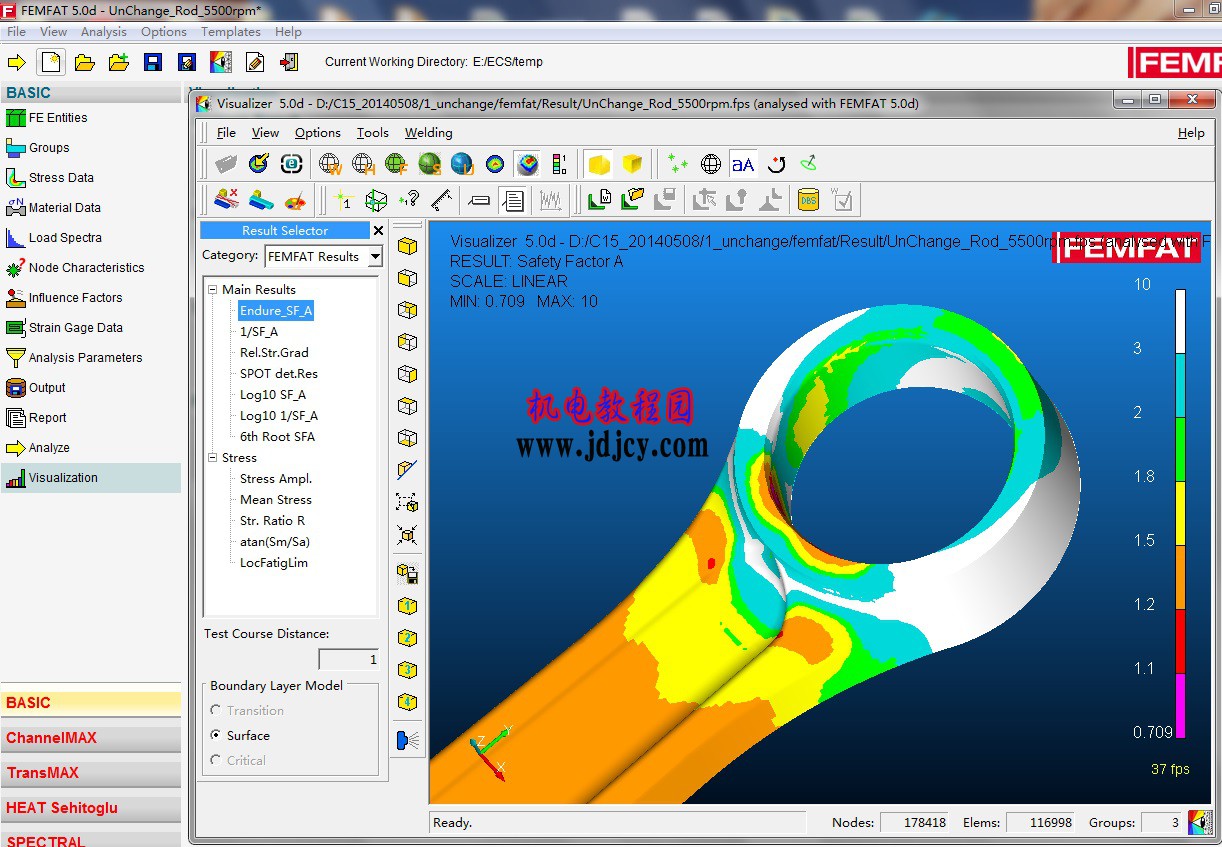Click the aA font size icon
The height and width of the screenshot is (847, 1222).
(x=743, y=164)
